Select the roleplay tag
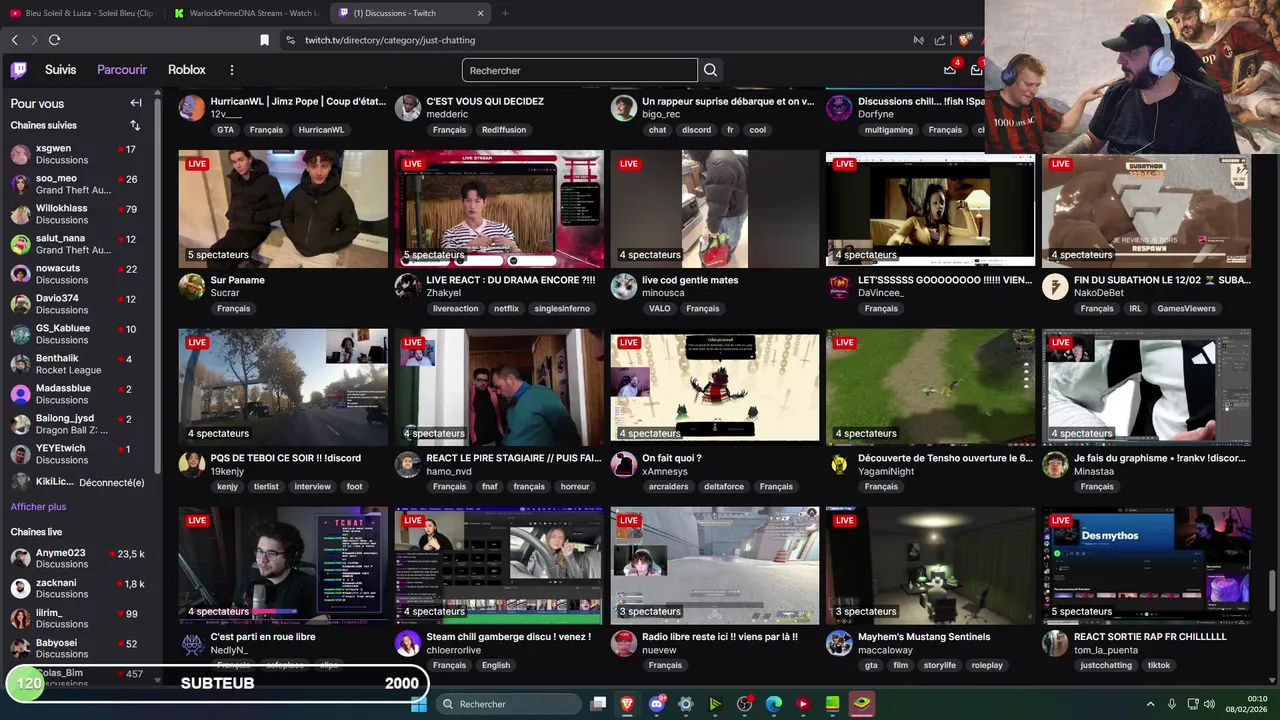 [x=987, y=665]
